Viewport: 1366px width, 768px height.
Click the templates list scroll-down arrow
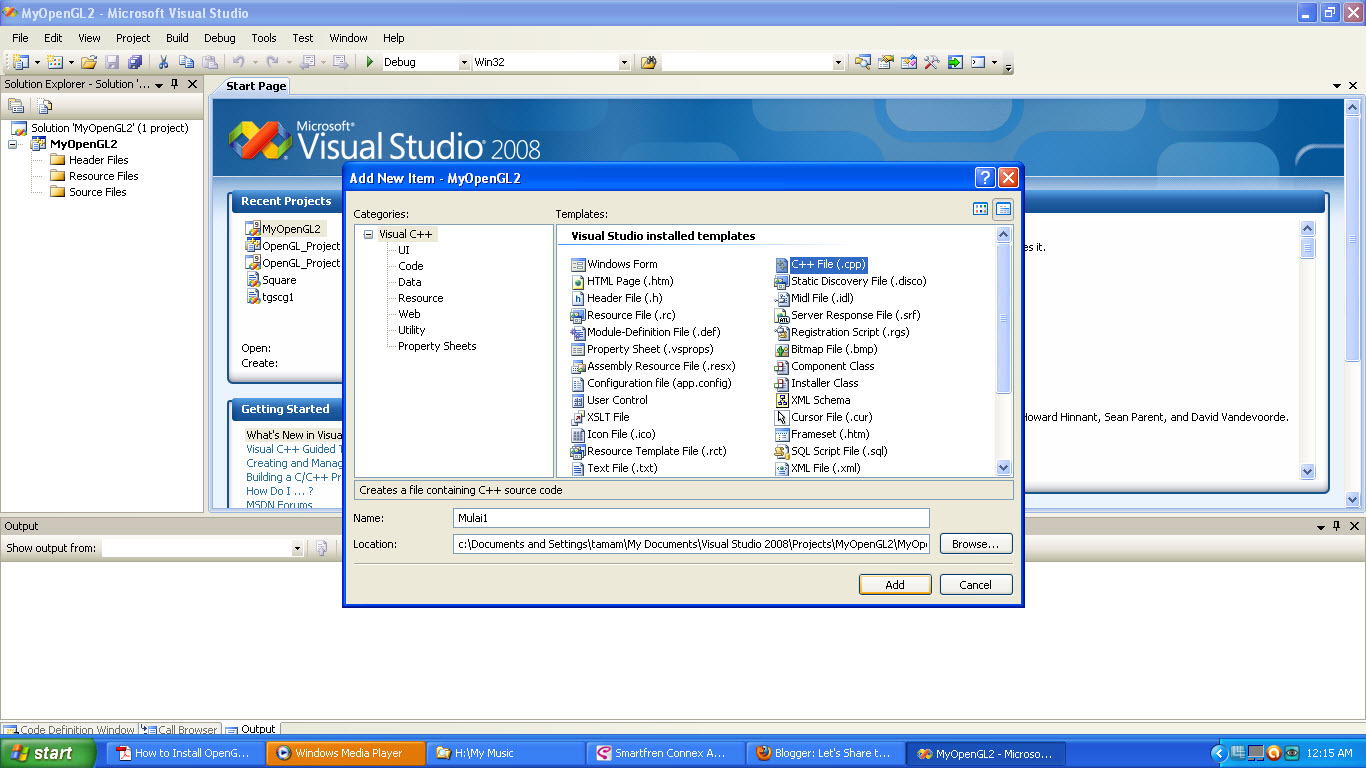click(x=1004, y=468)
